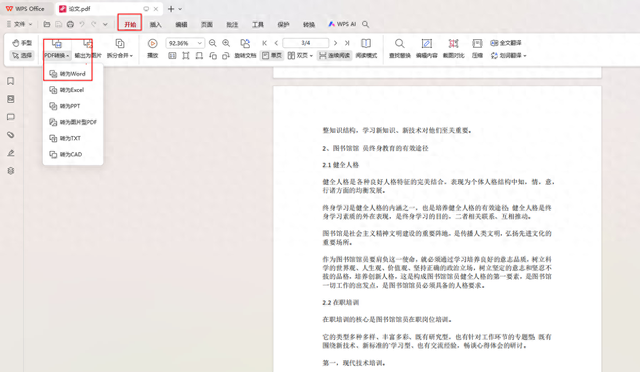The image size is (640, 372).
Task: Click rotate counterclockwise icon below zoom controls
Action: click(213, 56)
